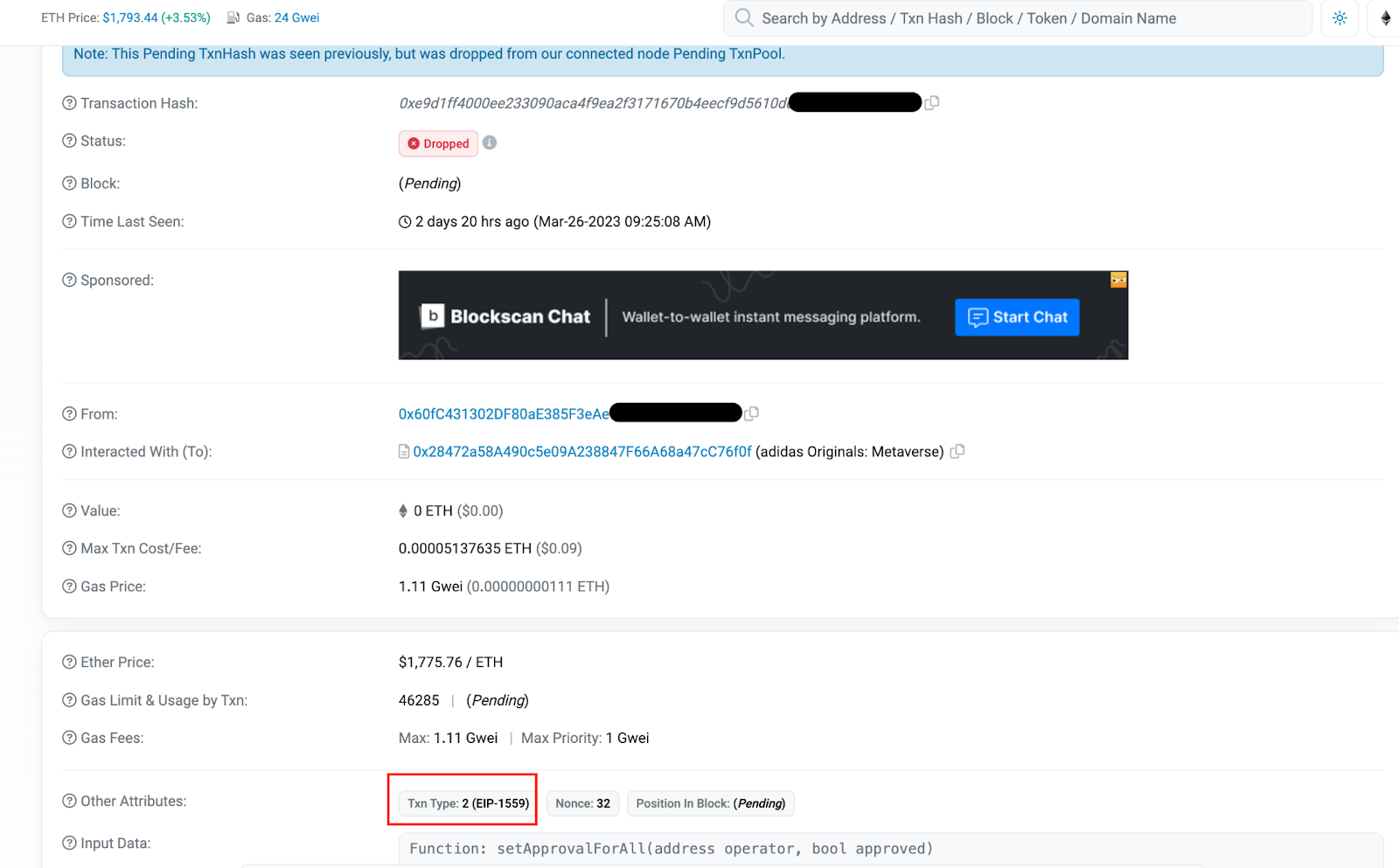This screenshot has height=868, width=1399.
Task: Click the Position In Block: (Pending) badge
Action: pyautogui.click(x=711, y=803)
